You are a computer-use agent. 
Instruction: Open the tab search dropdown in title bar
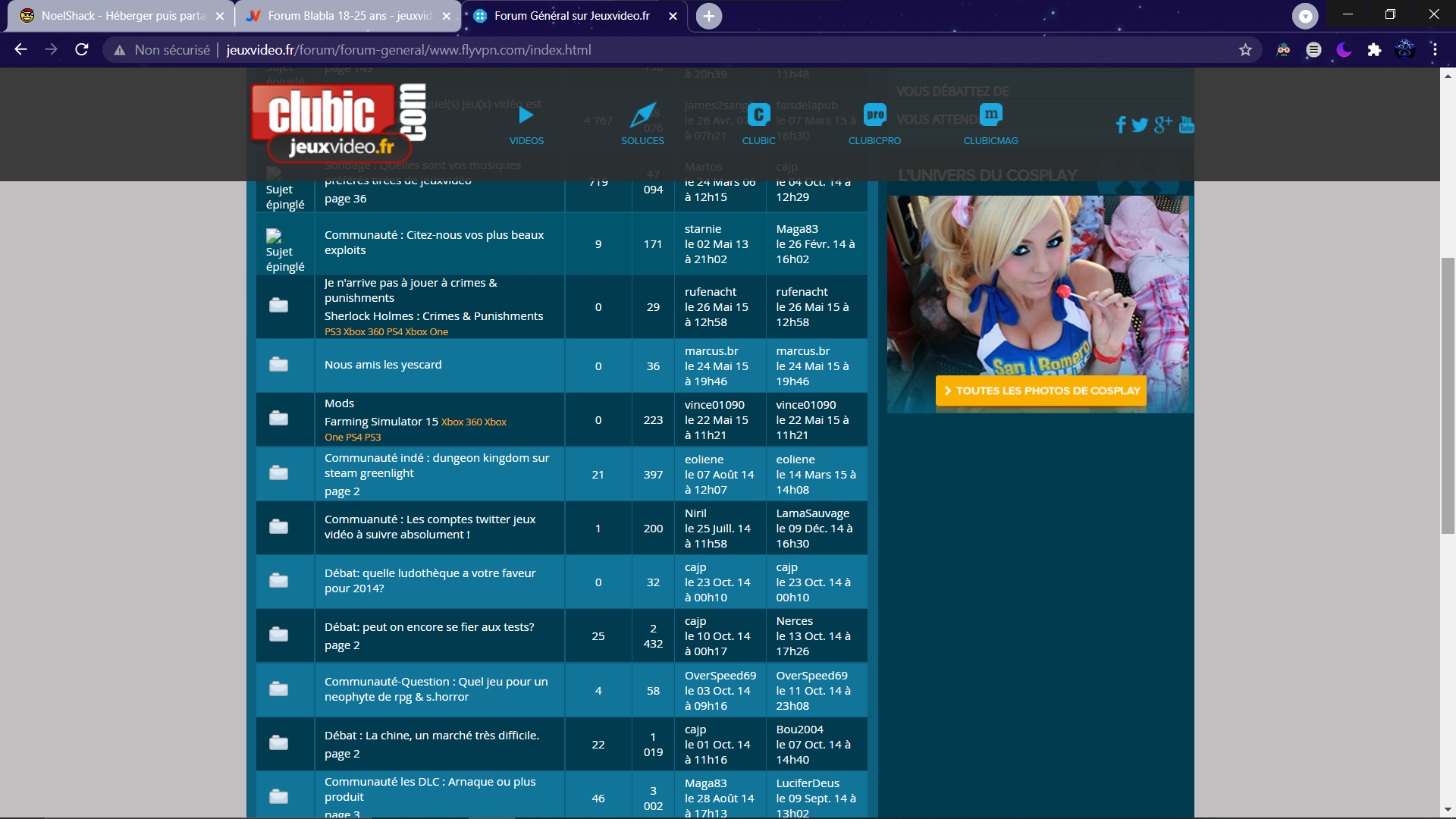(1305, 16)
